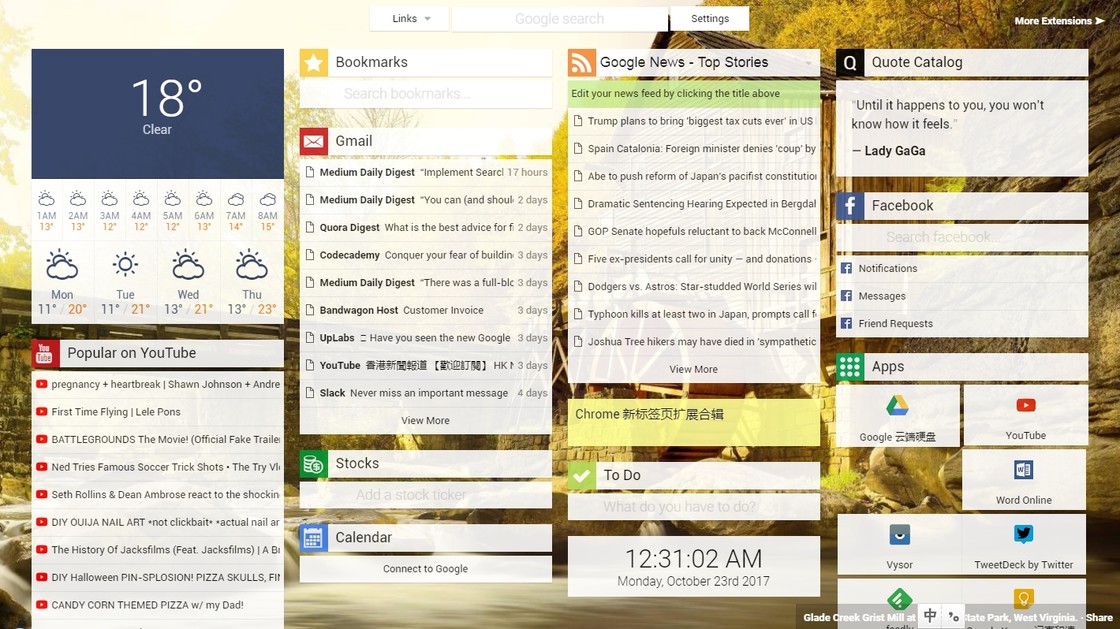Launch the Word Online app
The image size is (1120, 629).
[x=1024, y=480]
